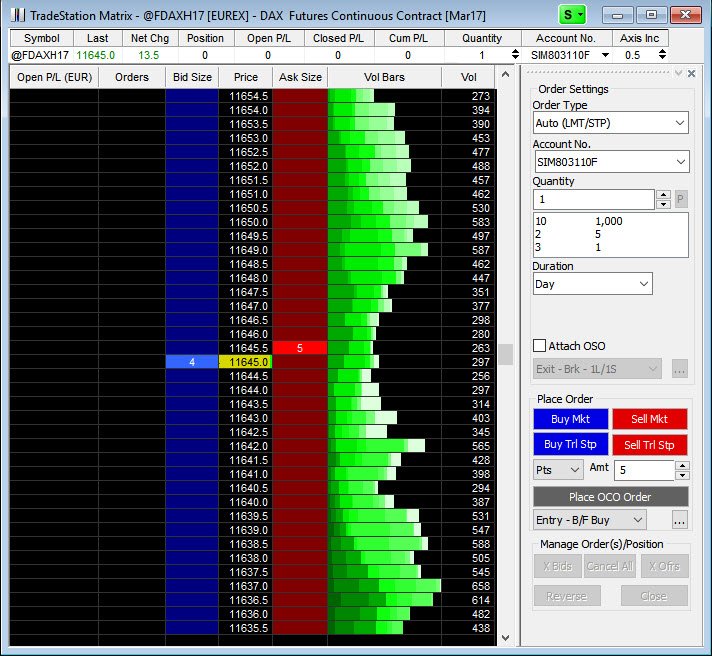Adjust the top bar Quantity stepper

tap(515, 54)
